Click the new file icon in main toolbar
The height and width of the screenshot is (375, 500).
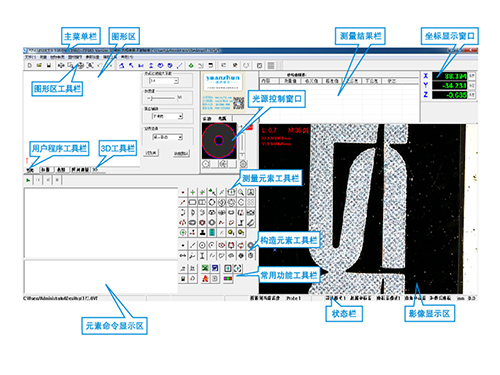(x=30, y=65)
